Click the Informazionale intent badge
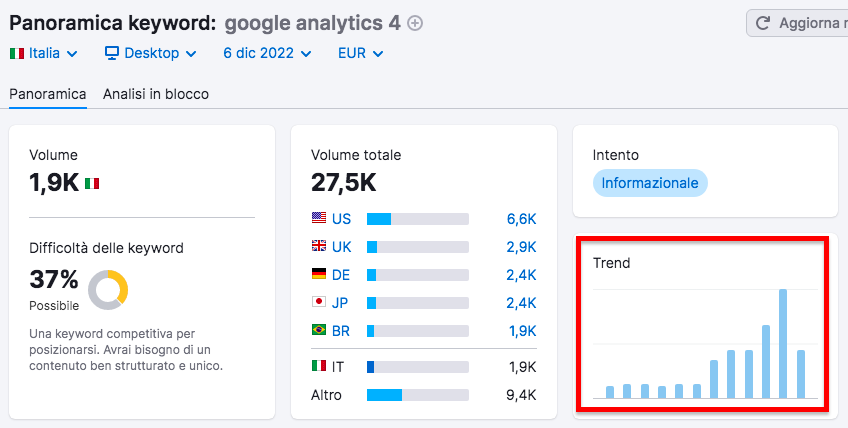The height and width of the screenshot is (428, 848). [x=650, y=183]
